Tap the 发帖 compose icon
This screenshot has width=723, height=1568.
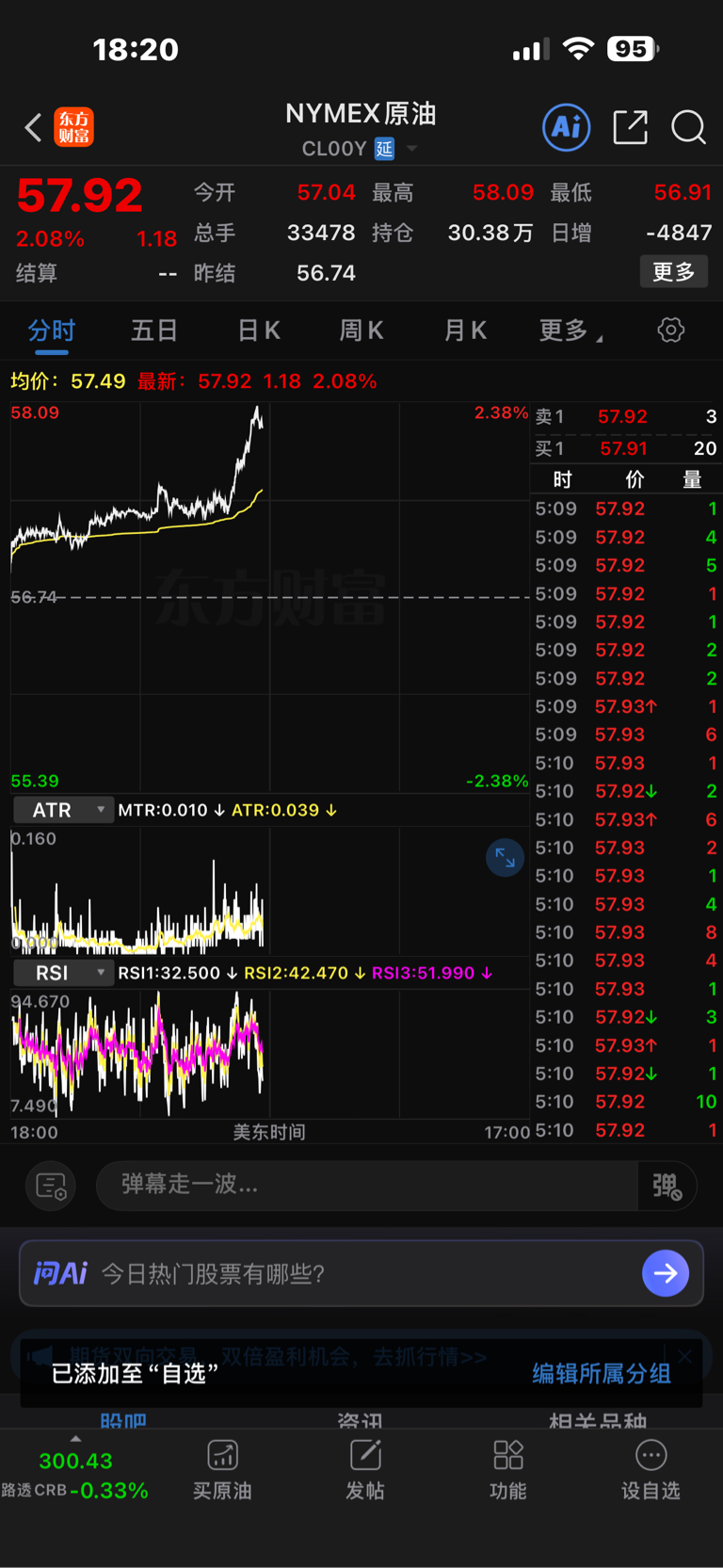[365, 1455]
